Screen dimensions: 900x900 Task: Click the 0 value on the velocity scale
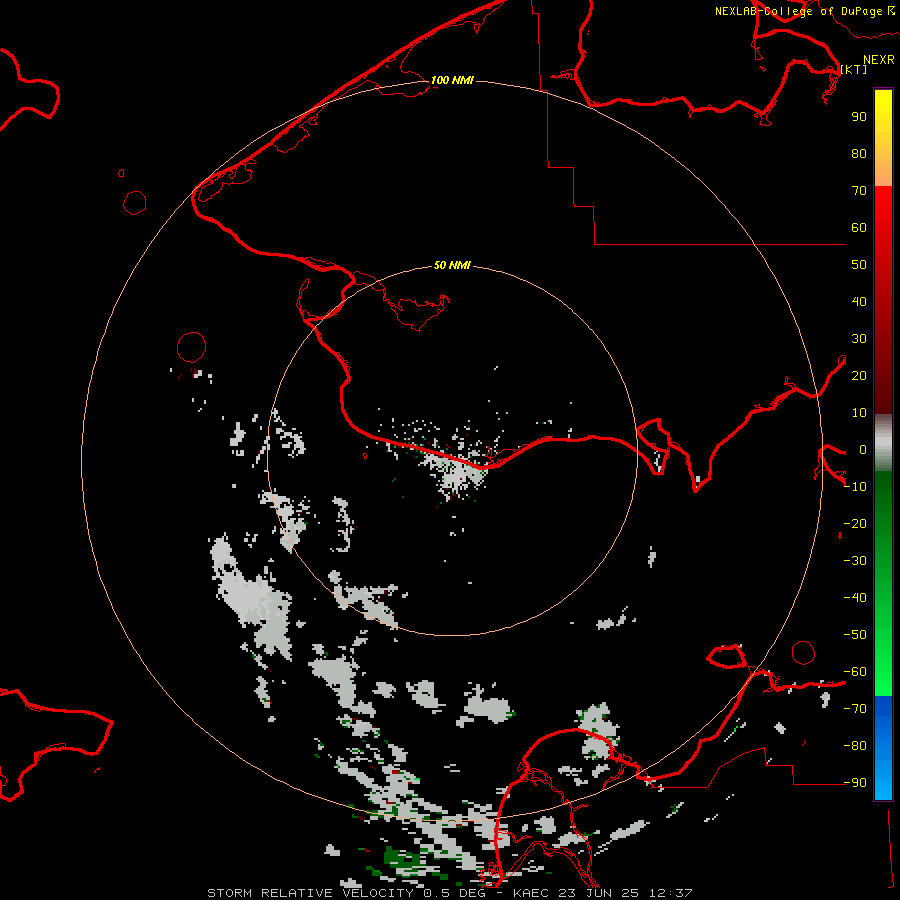click(863, 450)
